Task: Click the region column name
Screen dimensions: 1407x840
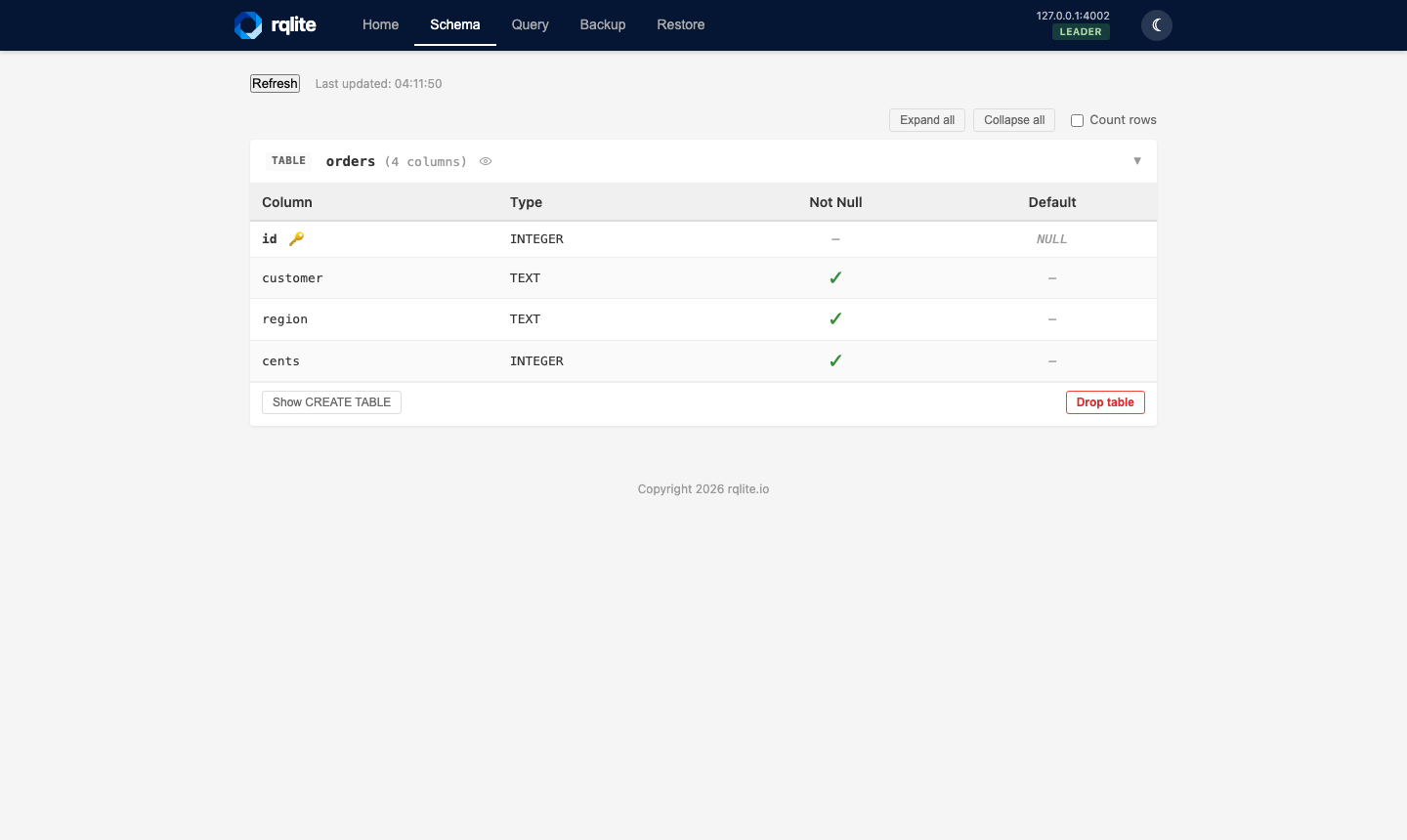Action: [x=284, y=319]
